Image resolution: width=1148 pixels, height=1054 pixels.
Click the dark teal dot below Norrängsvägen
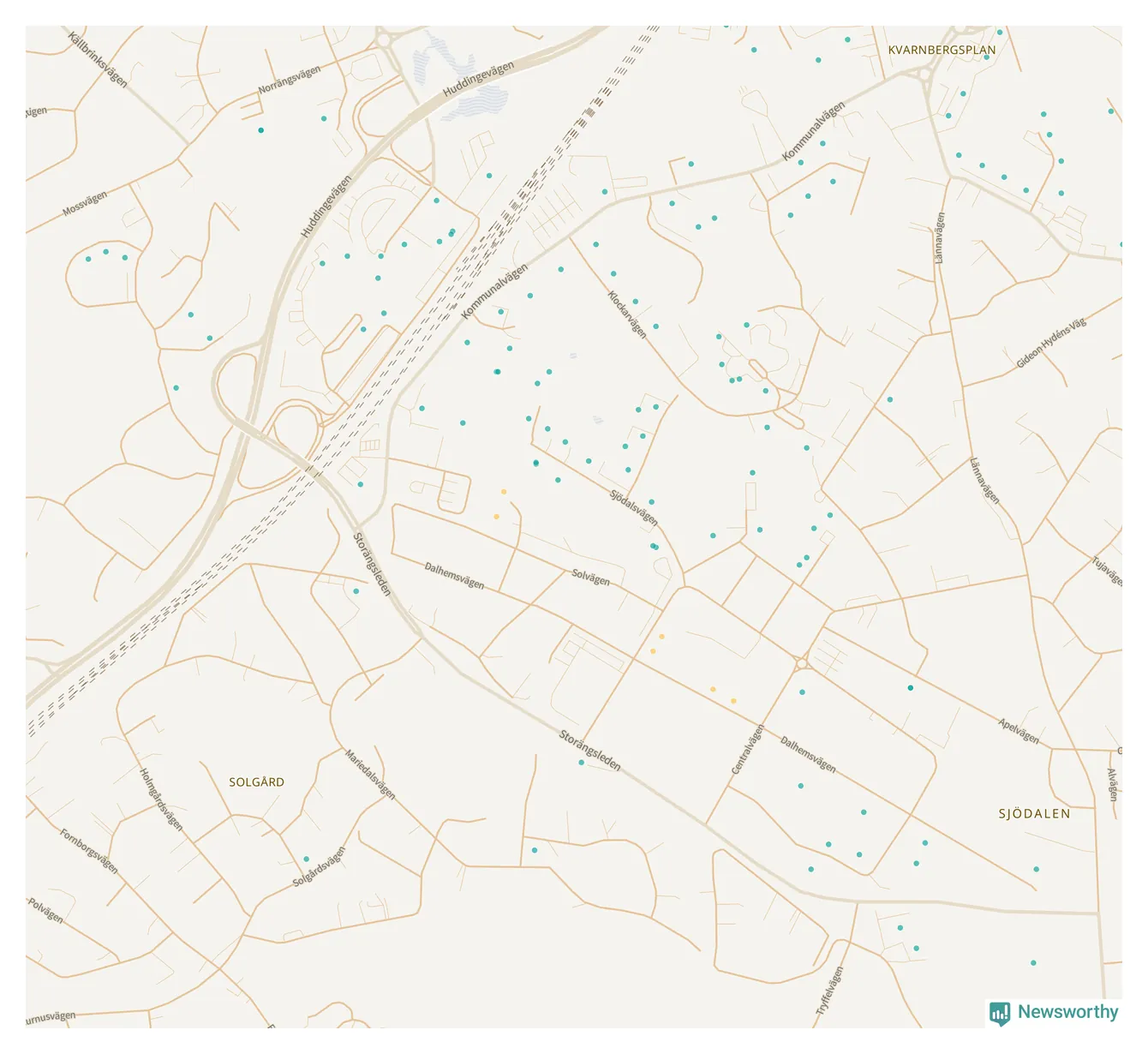[261, 130]
